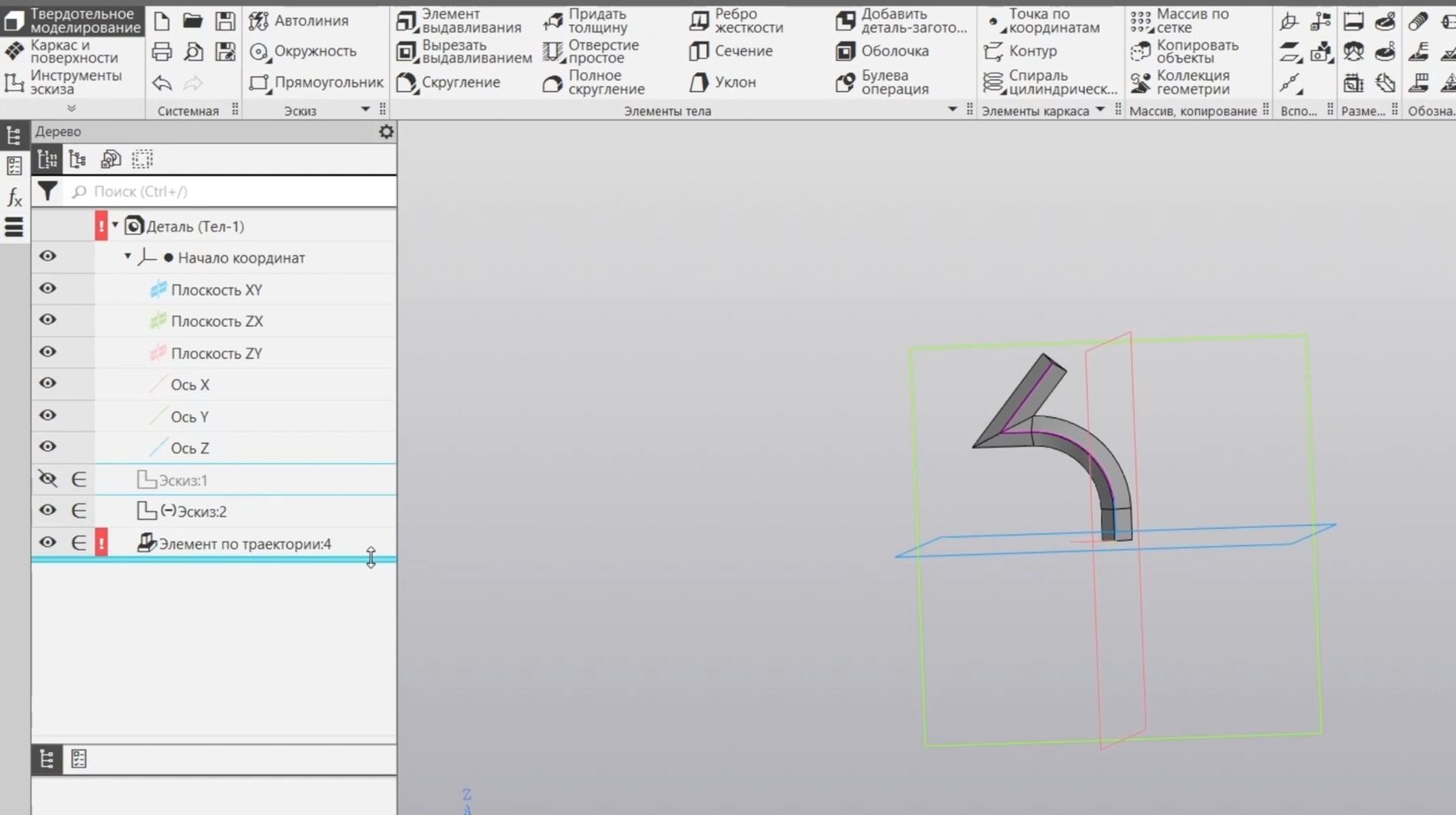Show the hidden Эскиз:1 sketch

click(x=48, y=479)
